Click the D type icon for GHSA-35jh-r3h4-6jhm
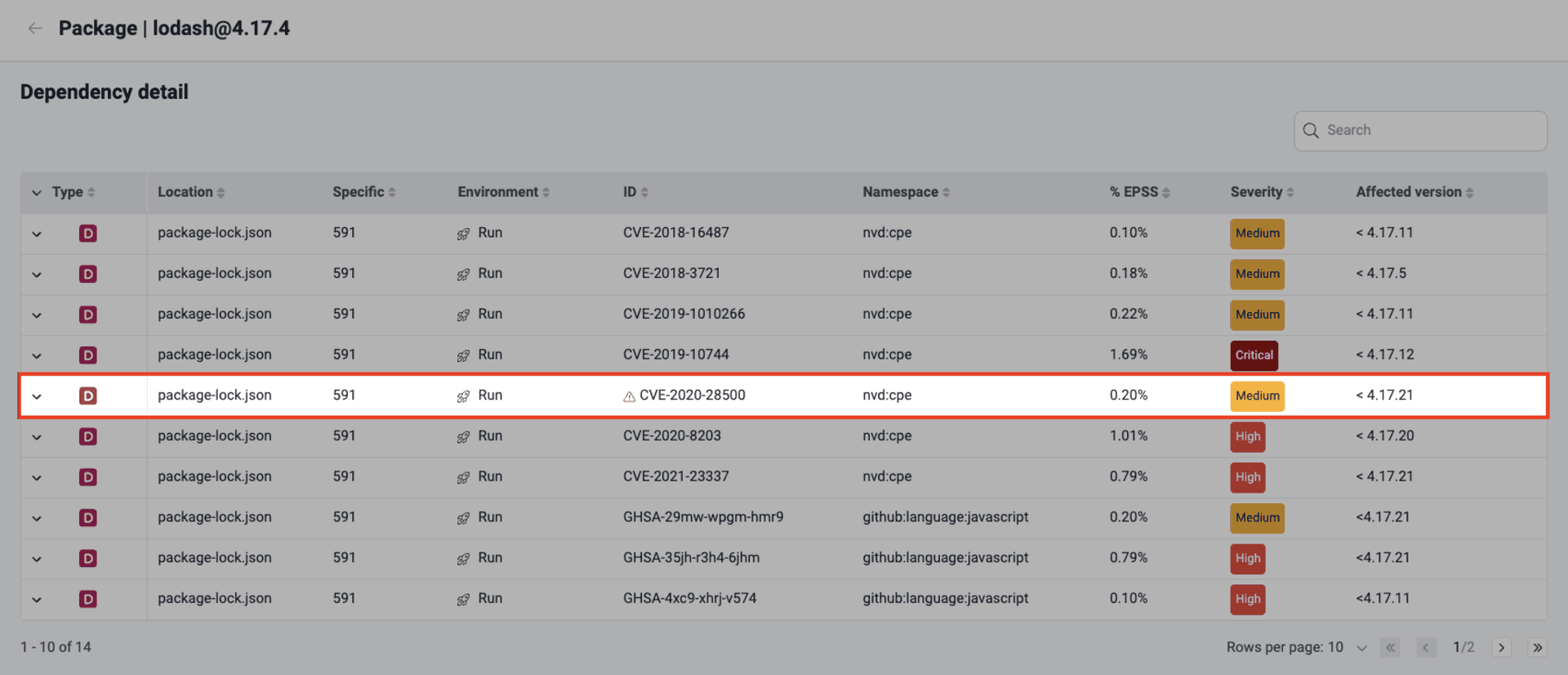The image size is (1568, 675). pyautogui.click(x=88, y=559)
